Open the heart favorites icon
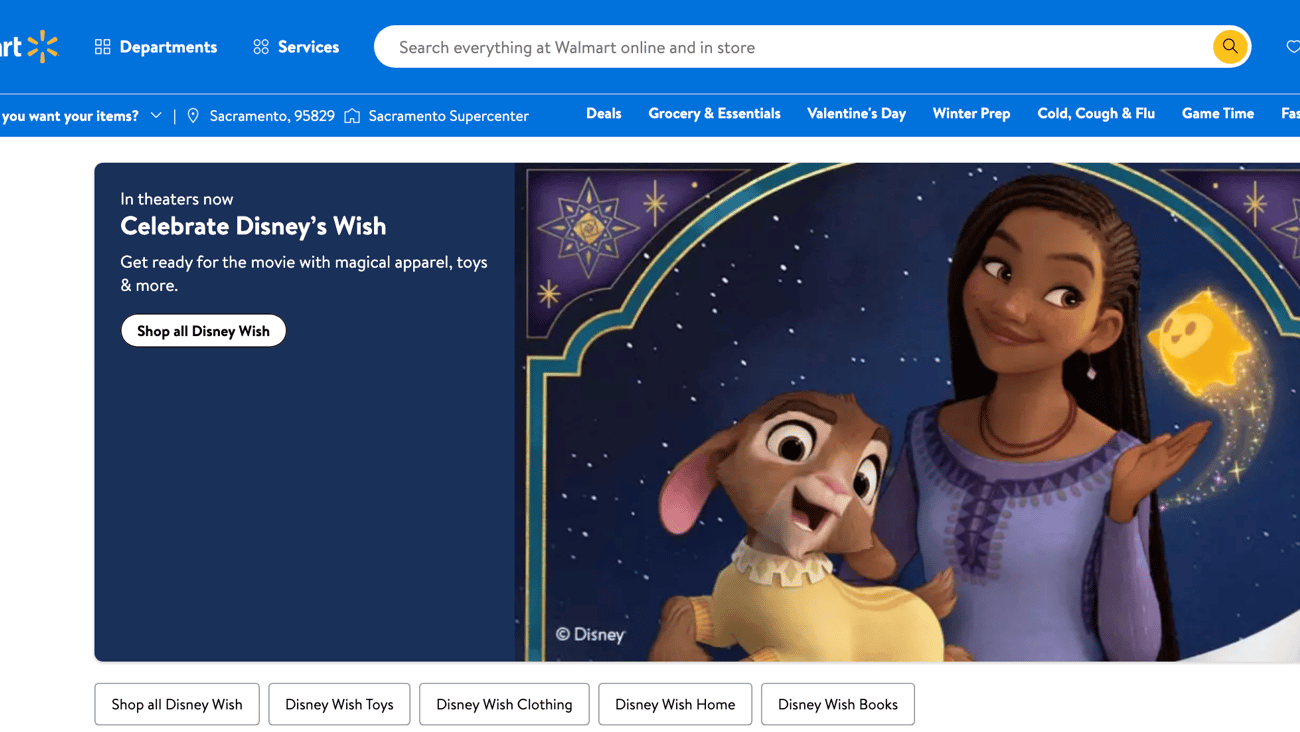The width and height of the screenshot is (1300, 732). (1292, 47)
